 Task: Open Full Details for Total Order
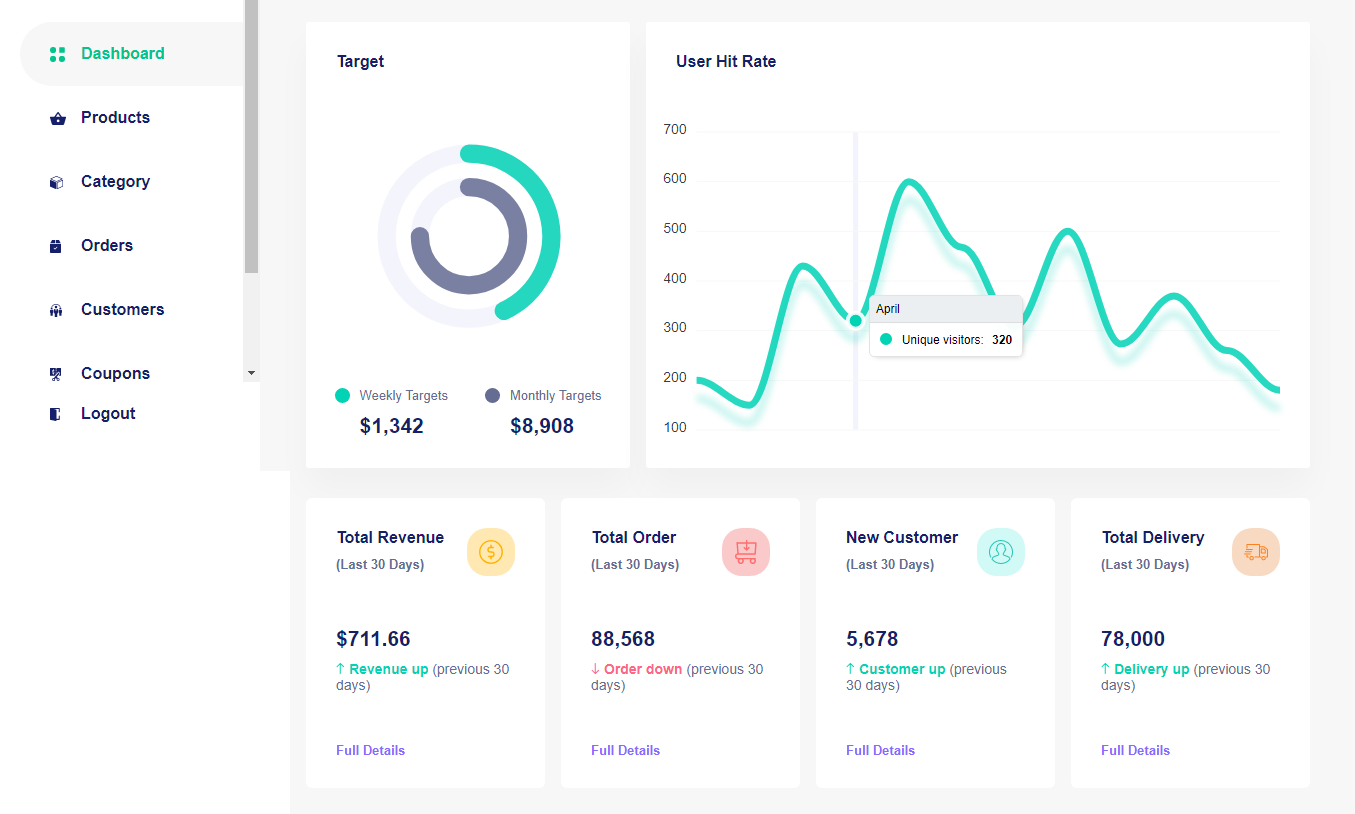tap(626, 750)
